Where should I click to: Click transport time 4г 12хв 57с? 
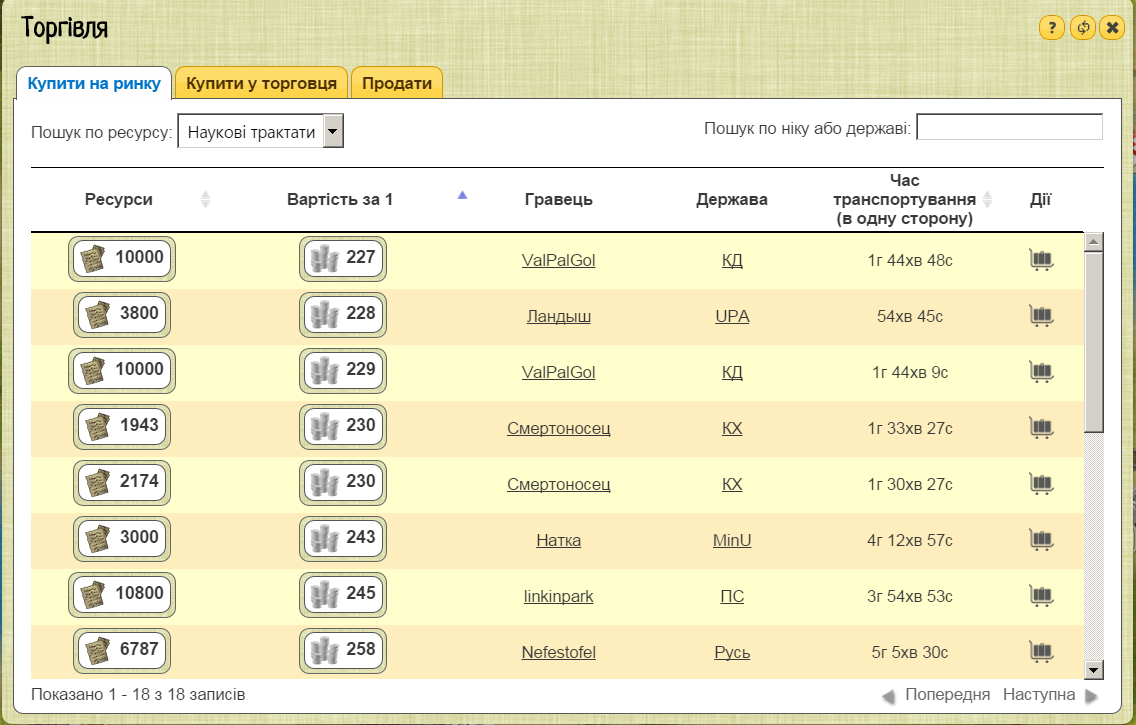point(910,540)
